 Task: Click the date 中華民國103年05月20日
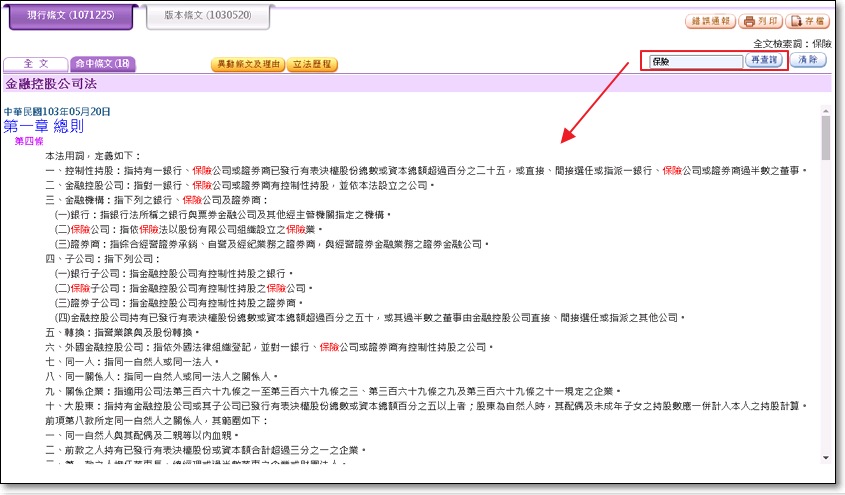coord(57,111)
